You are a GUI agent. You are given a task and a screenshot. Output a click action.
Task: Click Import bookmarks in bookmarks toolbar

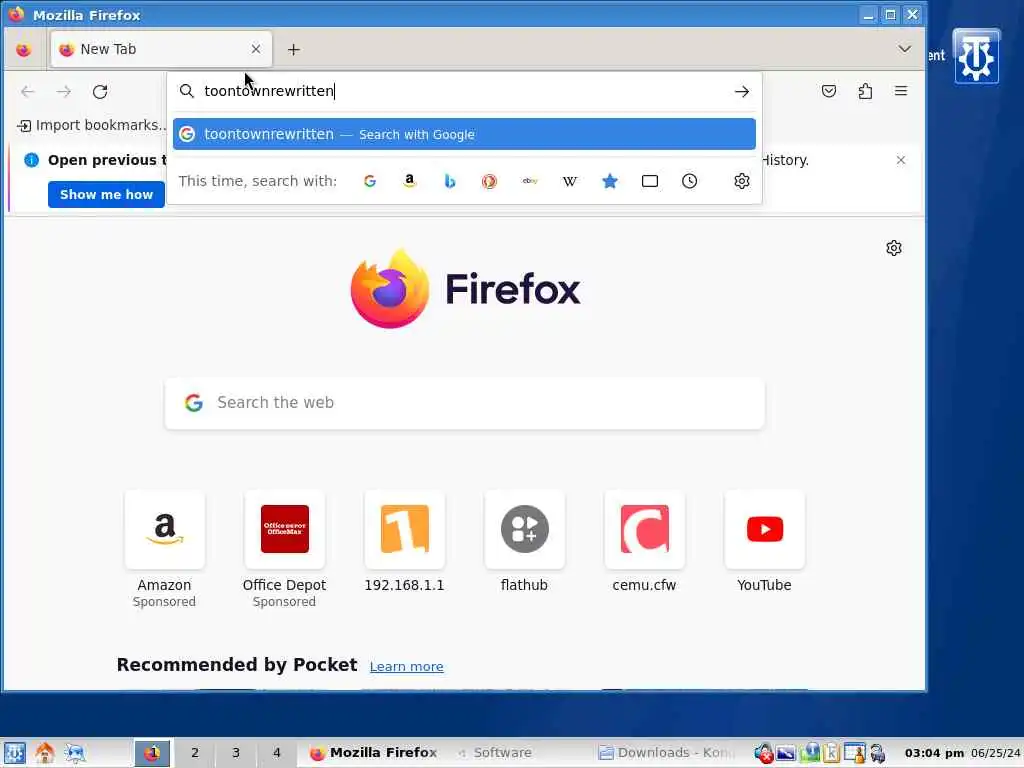click(x=91, y=125)
